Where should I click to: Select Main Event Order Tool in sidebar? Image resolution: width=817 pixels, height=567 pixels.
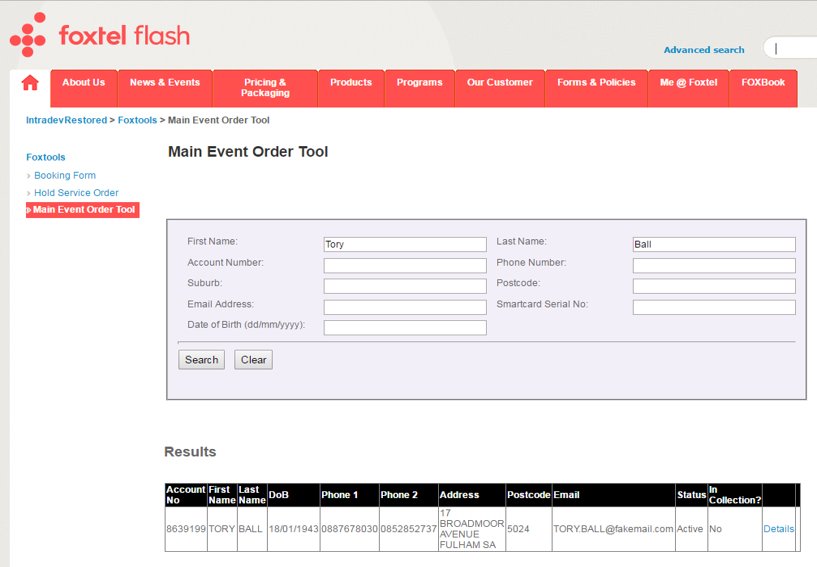83,210
